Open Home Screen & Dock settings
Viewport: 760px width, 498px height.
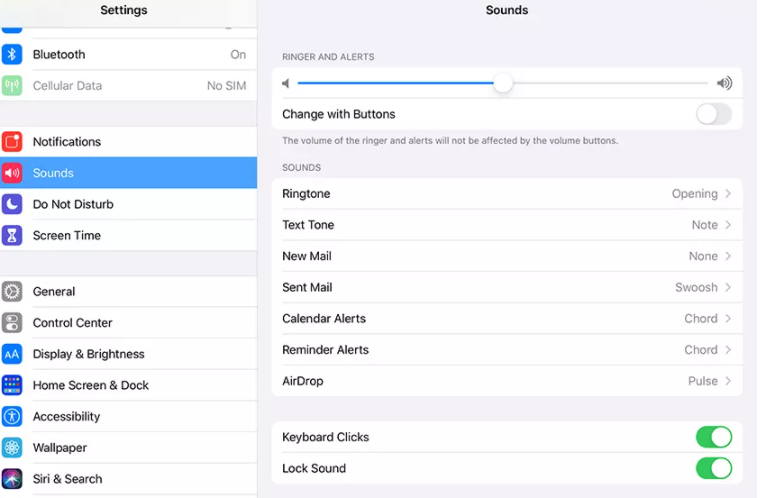(128, 385)
